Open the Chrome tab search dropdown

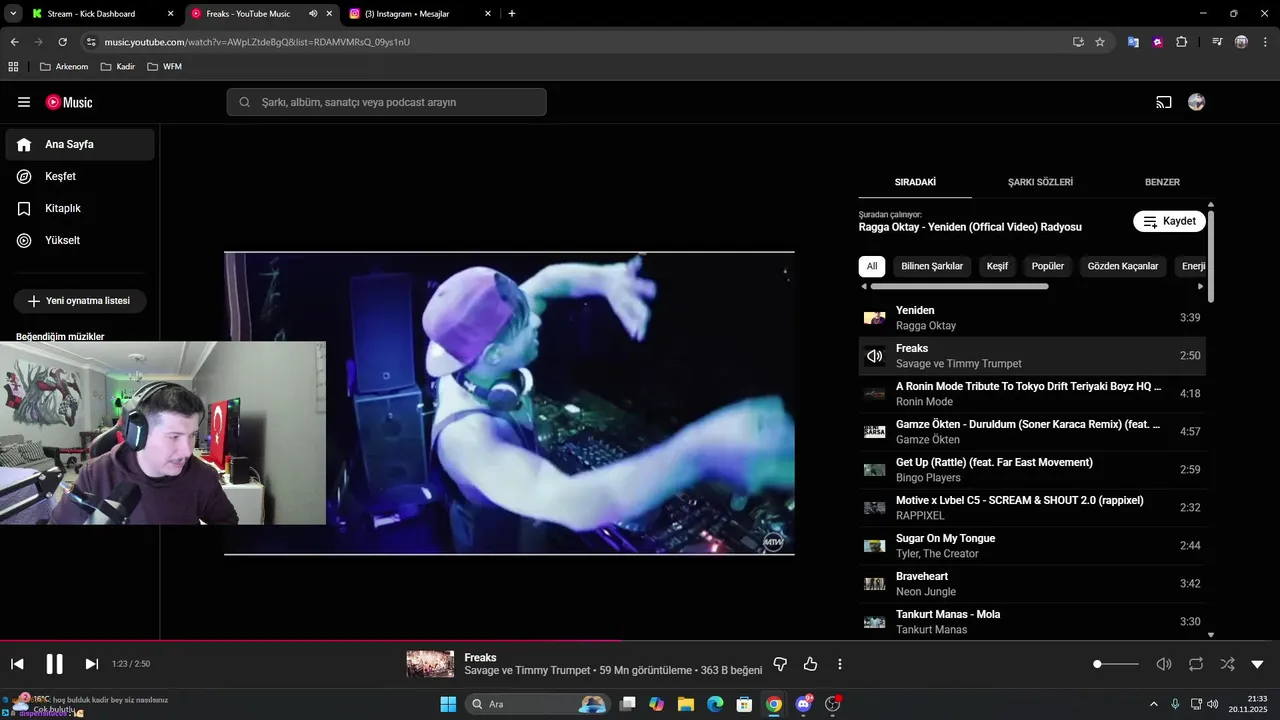pyautogui.click(x=13, y=14)
